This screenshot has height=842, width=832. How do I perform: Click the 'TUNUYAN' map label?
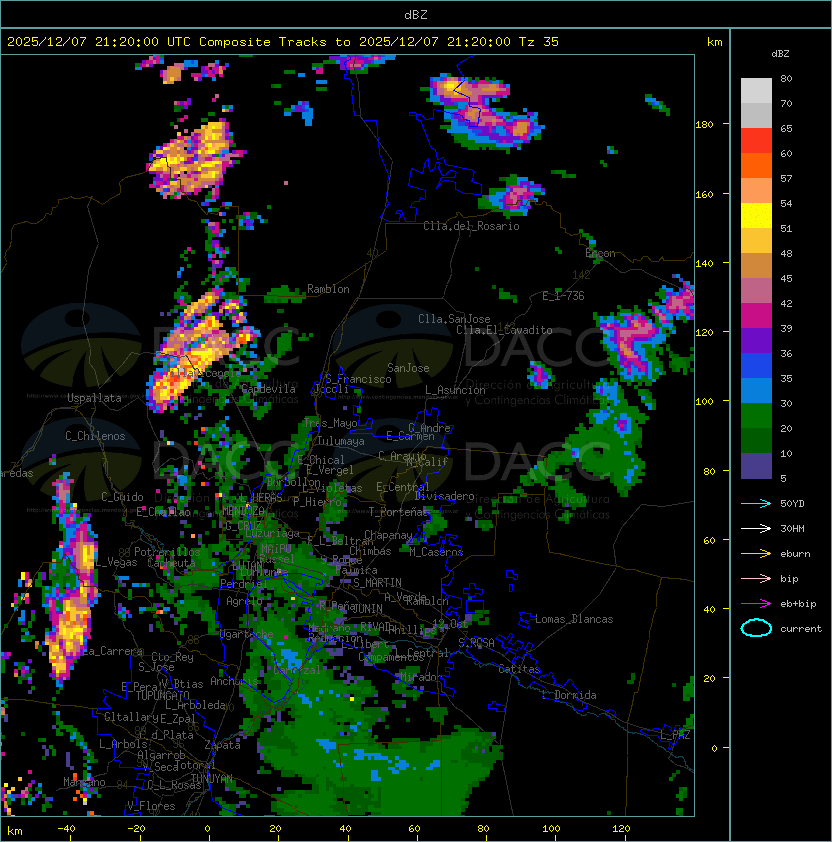(x=212, y=779)
